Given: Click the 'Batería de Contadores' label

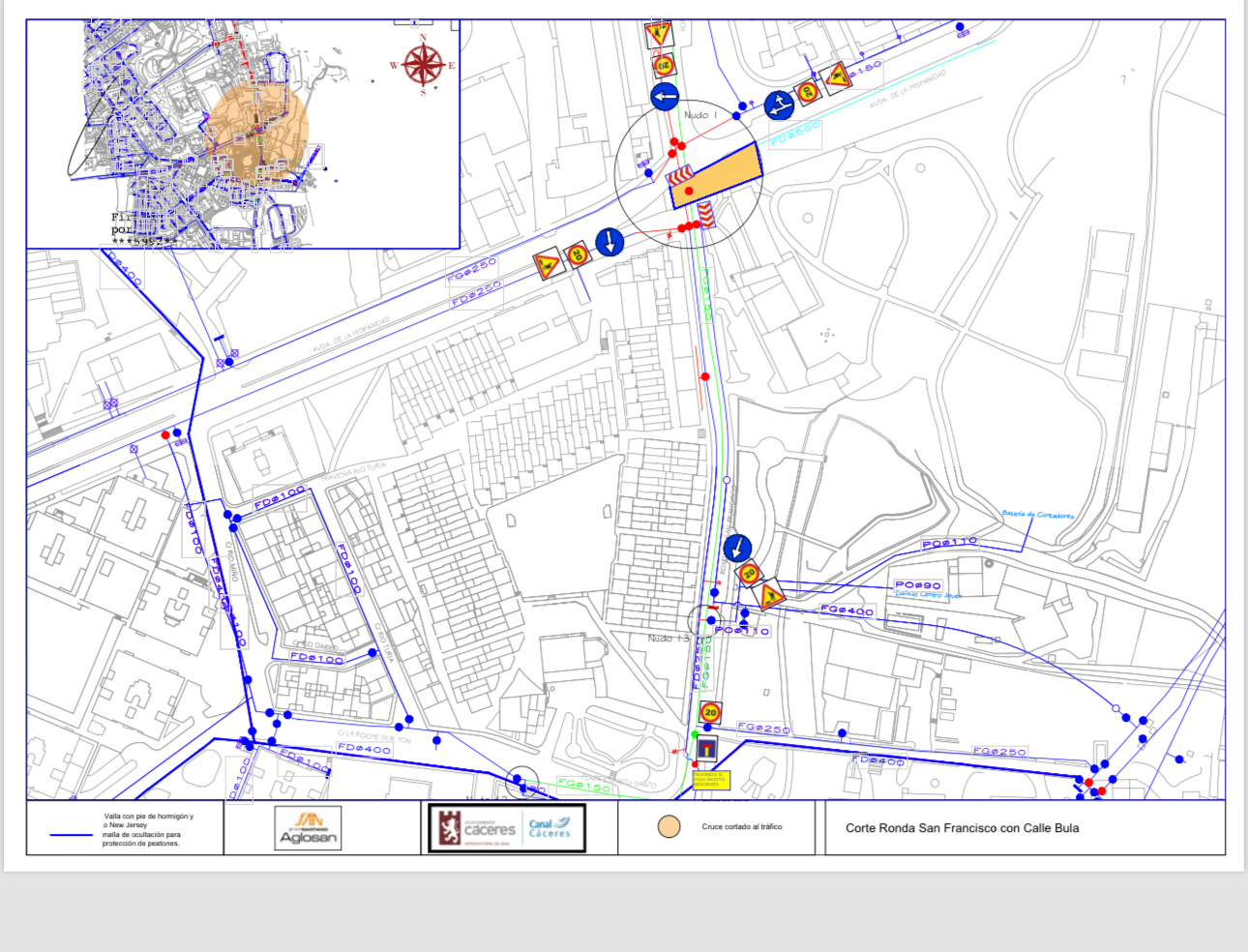Looking at the screenshot, I should [1038, 515].
